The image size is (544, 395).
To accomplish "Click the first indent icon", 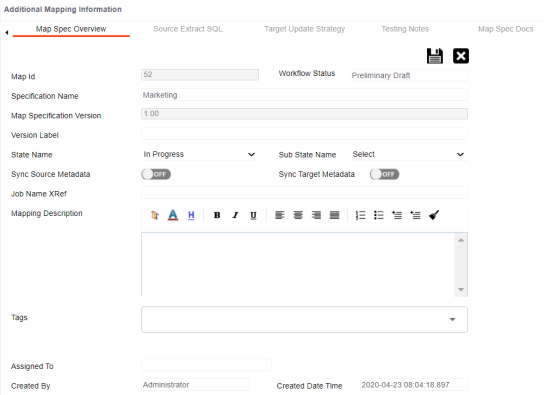I will coord(397,215).
